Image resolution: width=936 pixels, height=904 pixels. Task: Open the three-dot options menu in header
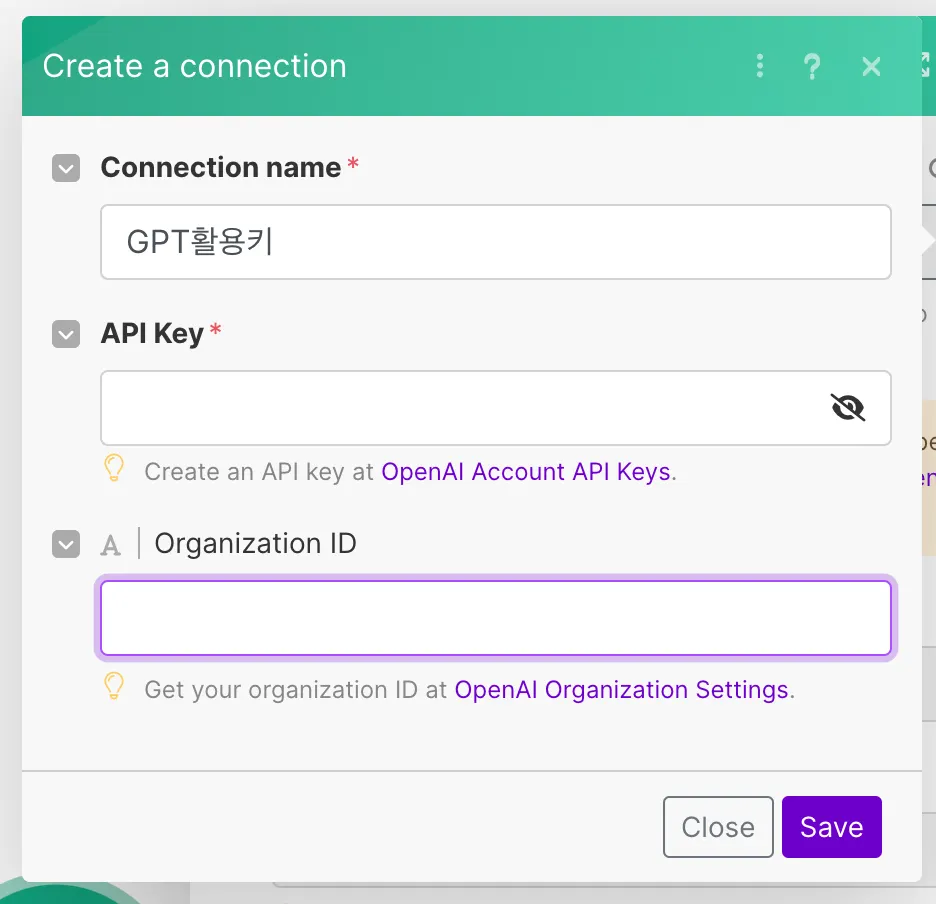pos(760,66)
